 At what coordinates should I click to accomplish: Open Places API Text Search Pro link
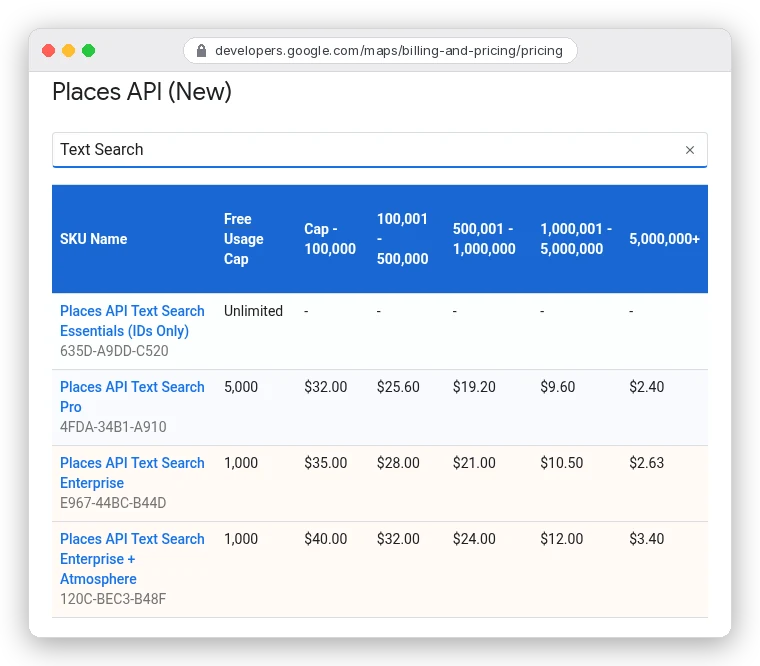(x=132, y=397)
